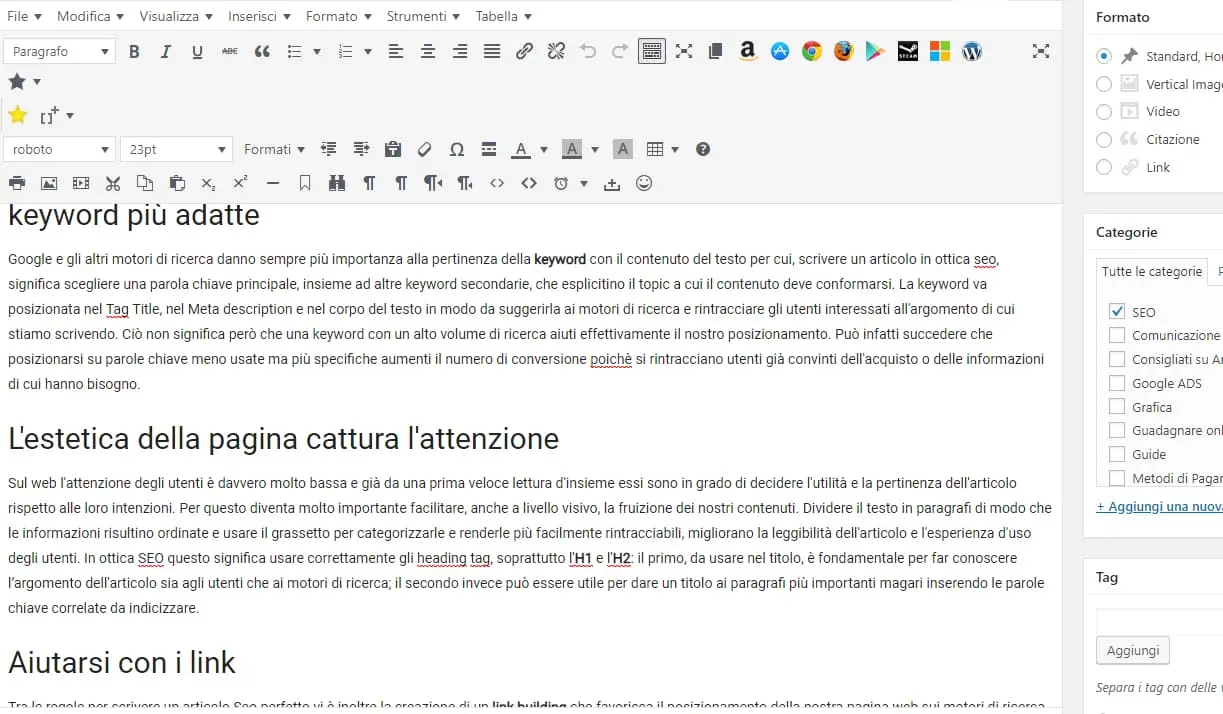1223x714 pixels.
Task: Select the Citazione format option
Action: pyautogui.click(x=1104, y=139)
